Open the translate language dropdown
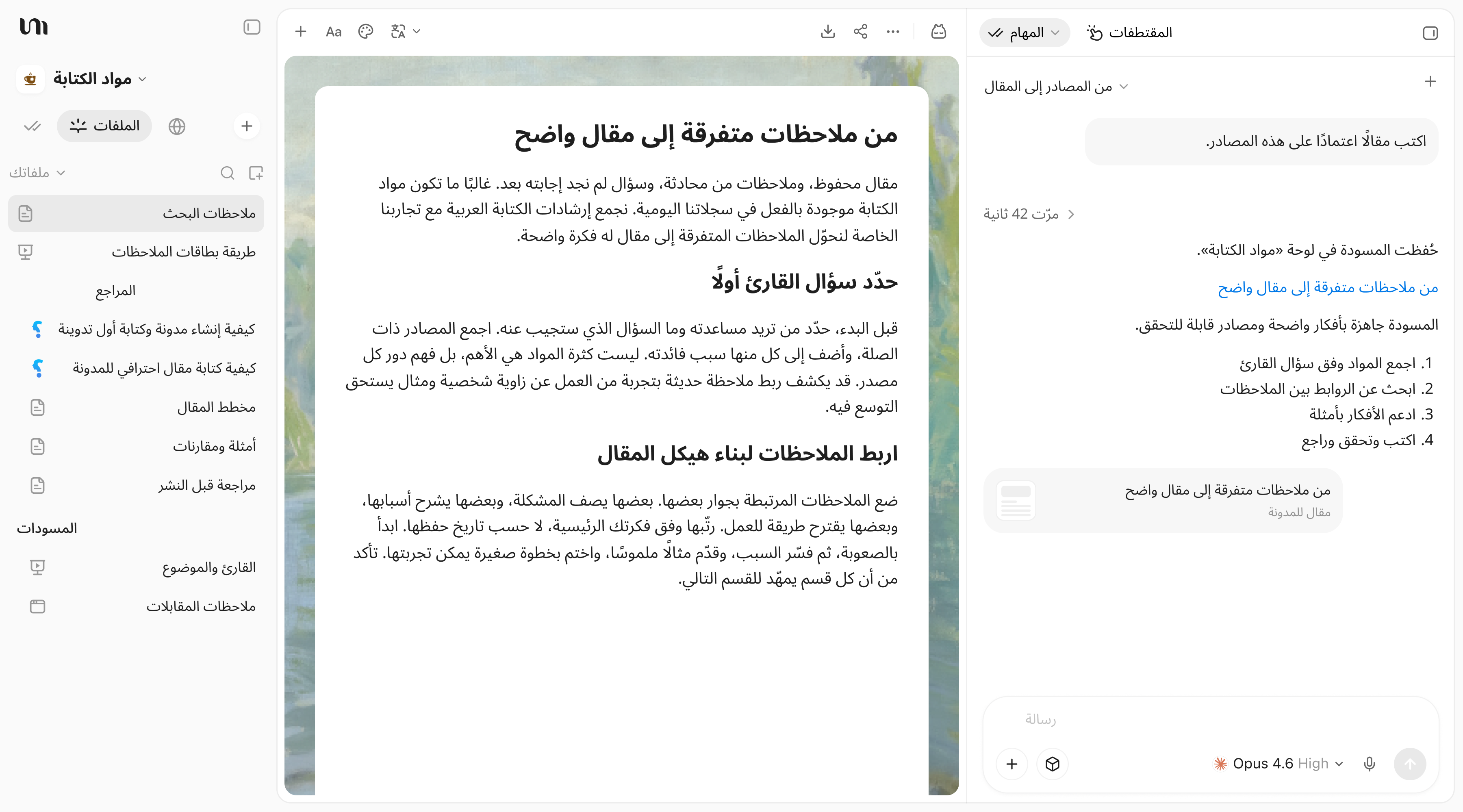The width and height of the screenshot is (1463, 812). (406, 32)
